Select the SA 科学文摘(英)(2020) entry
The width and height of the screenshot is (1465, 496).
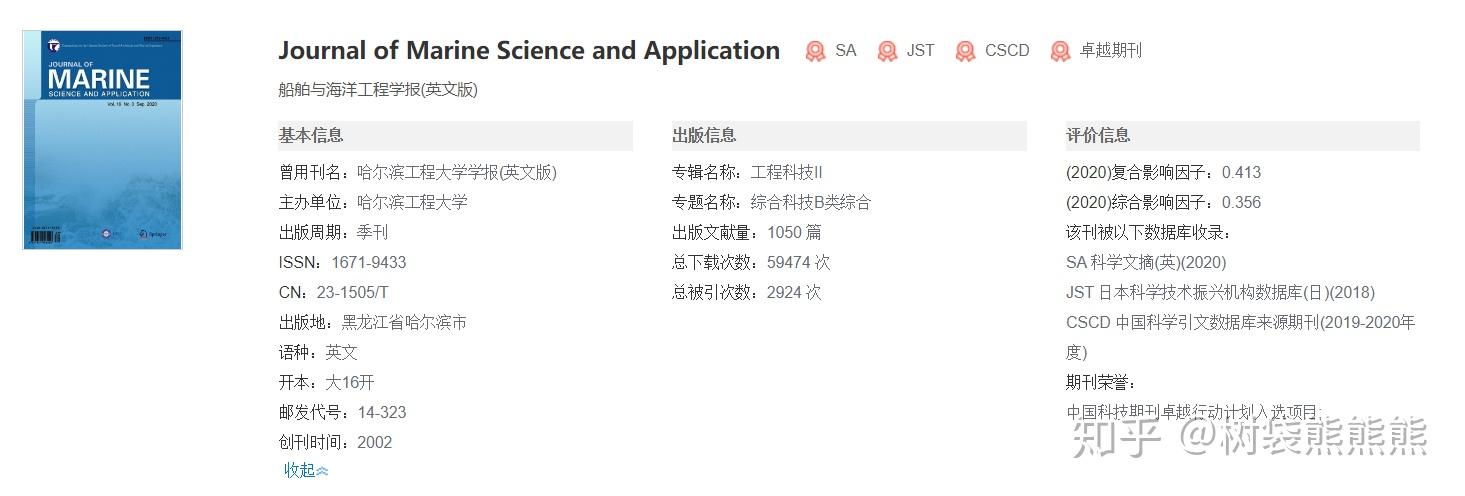(x=1146, y=262)
